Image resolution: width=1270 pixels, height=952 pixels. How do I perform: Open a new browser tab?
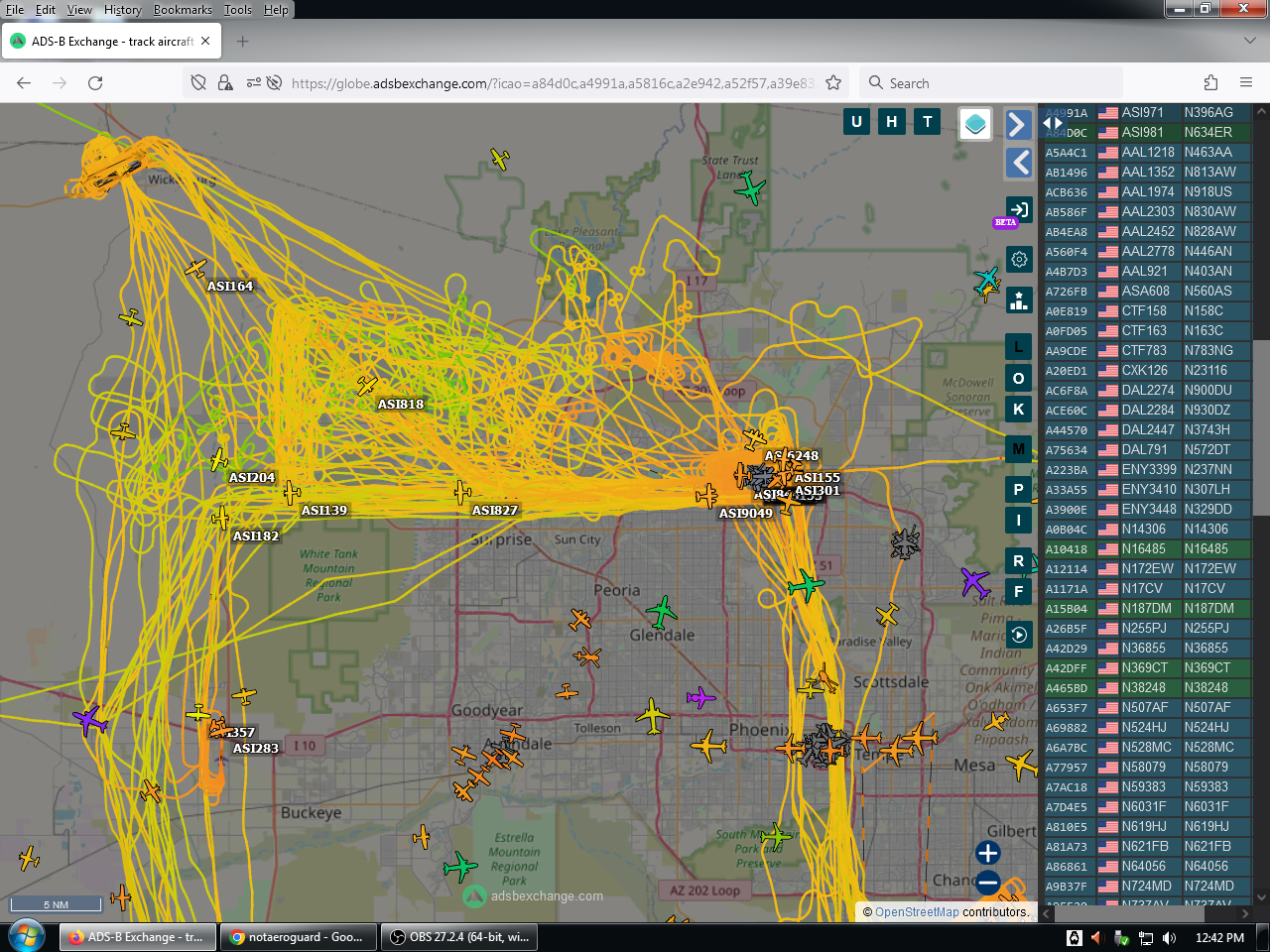[243, 42]
